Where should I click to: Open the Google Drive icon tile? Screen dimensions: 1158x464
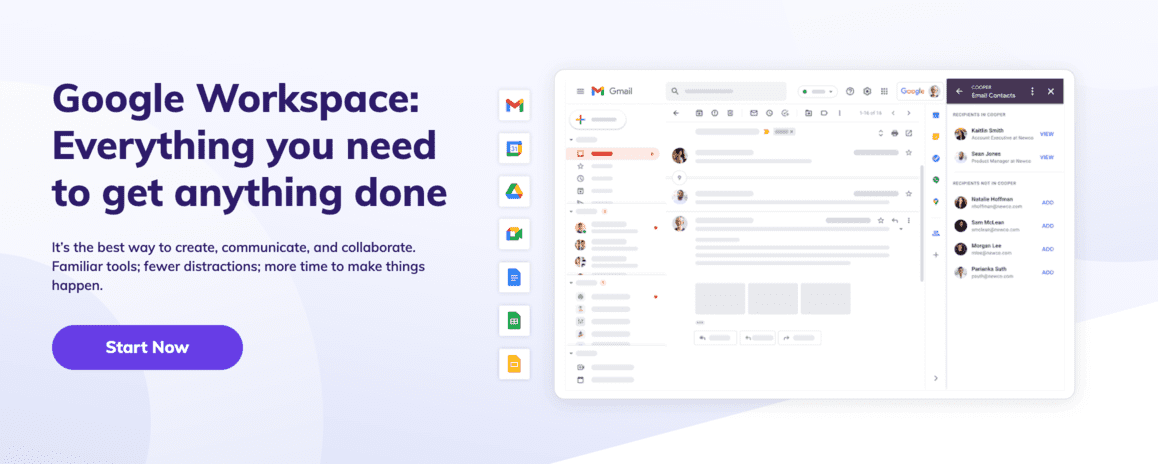click(x=514, y=191)
